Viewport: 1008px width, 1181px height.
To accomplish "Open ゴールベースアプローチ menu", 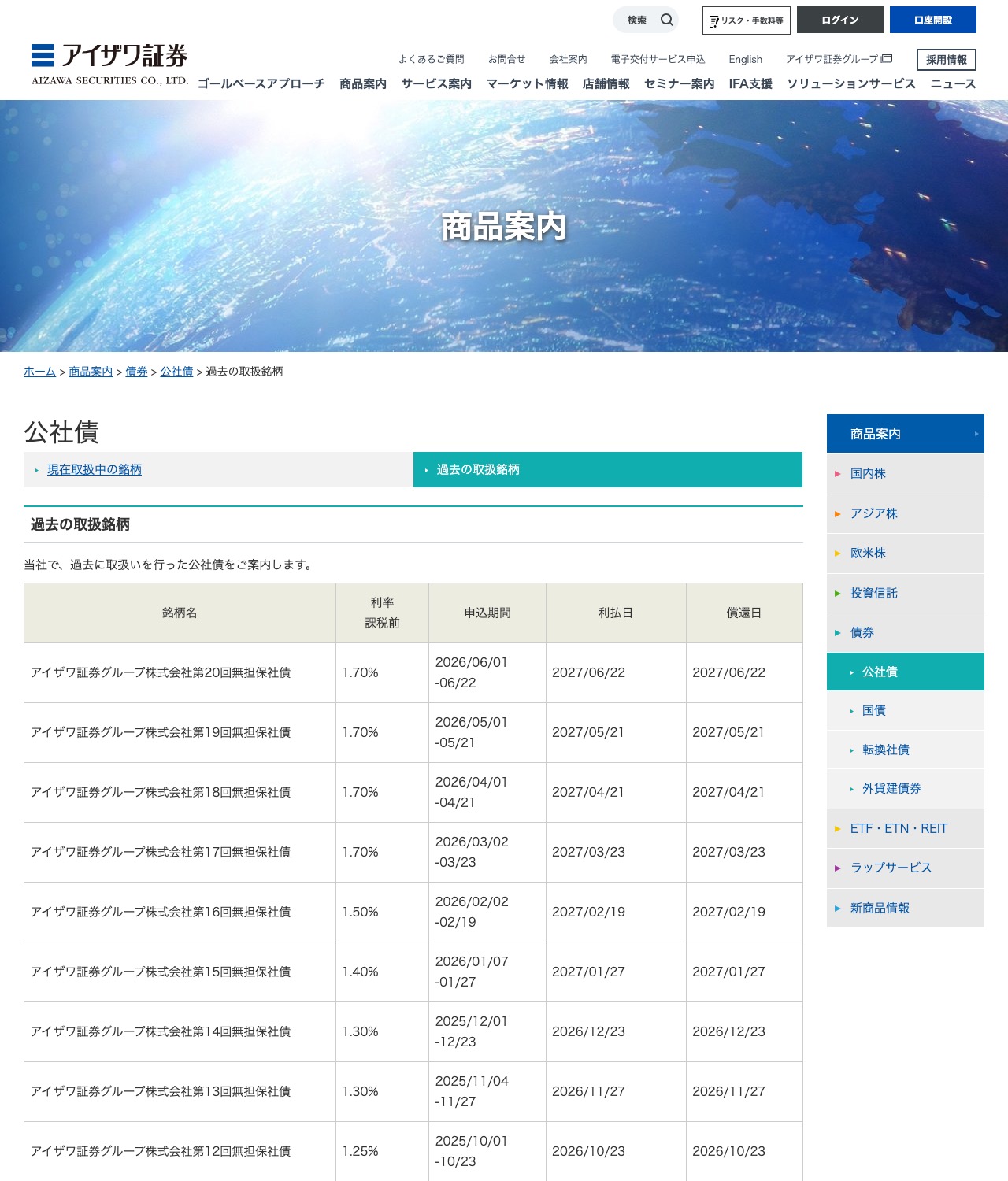I will pyautogui.click(x=261, y=83).
